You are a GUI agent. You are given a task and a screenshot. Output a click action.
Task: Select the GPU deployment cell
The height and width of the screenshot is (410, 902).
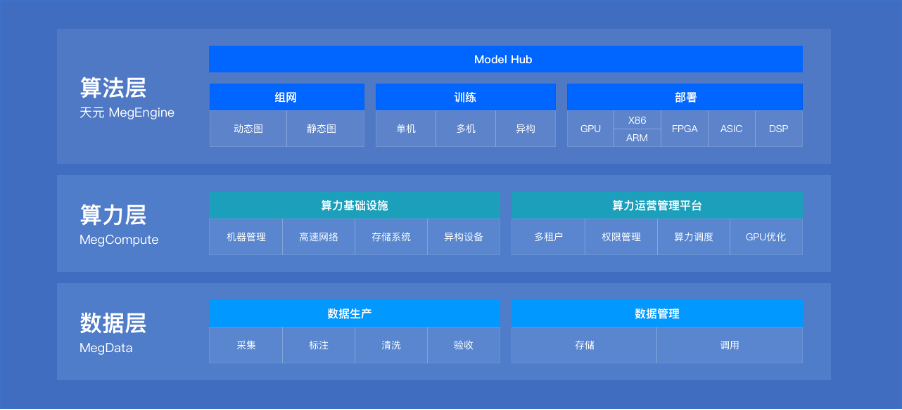coord(590,129)
